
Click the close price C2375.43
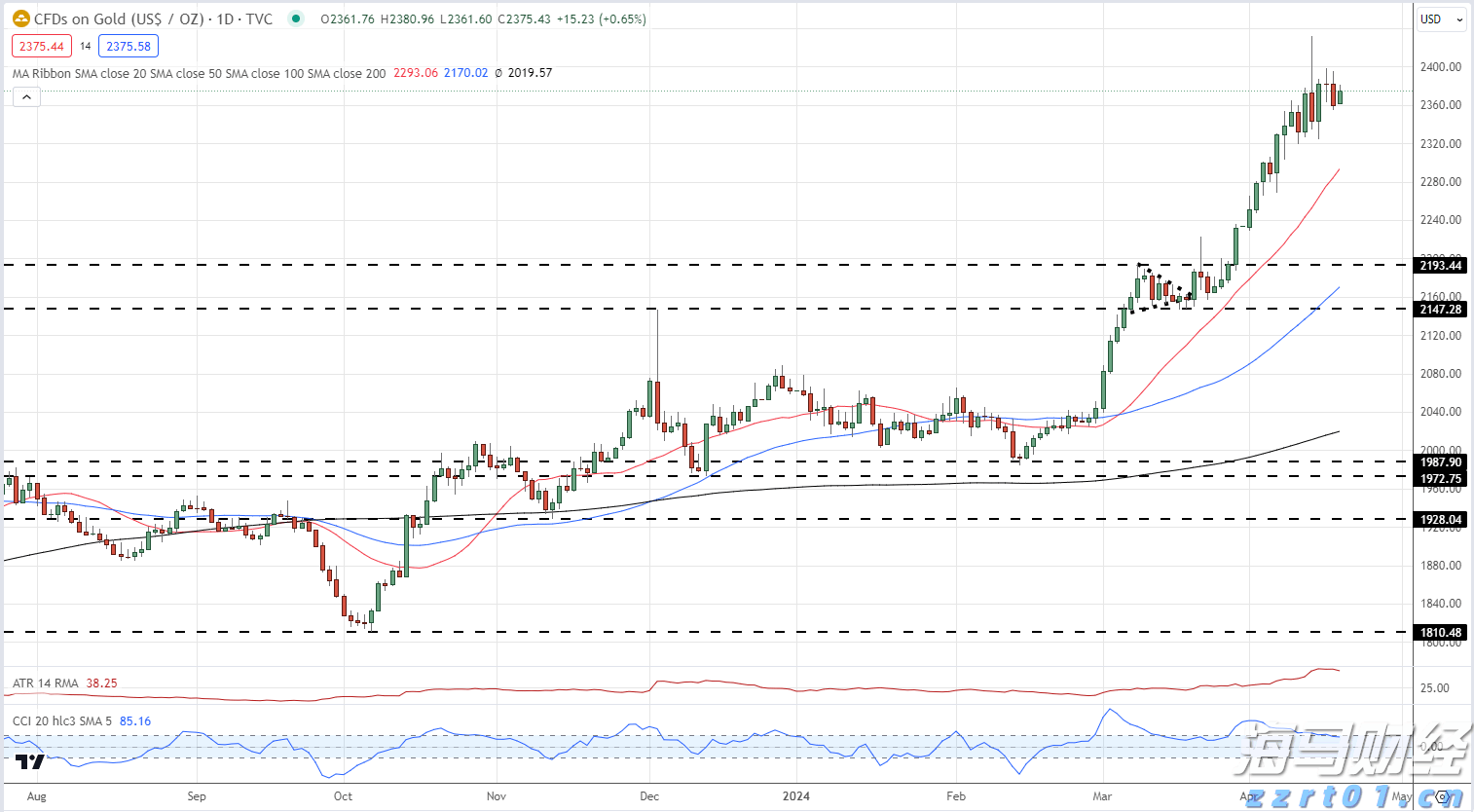pos(524,18)
